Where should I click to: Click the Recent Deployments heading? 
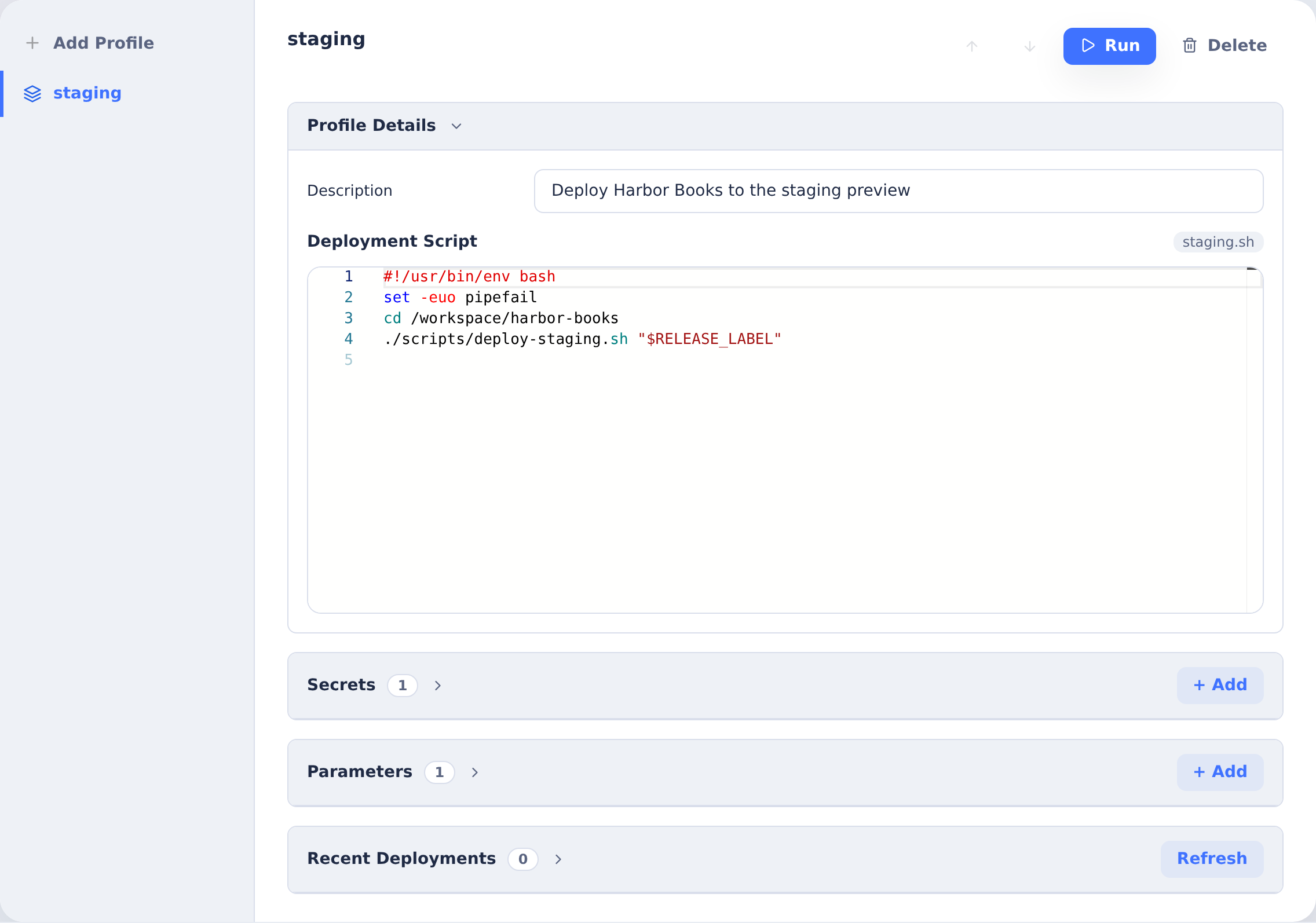point(401,859)
